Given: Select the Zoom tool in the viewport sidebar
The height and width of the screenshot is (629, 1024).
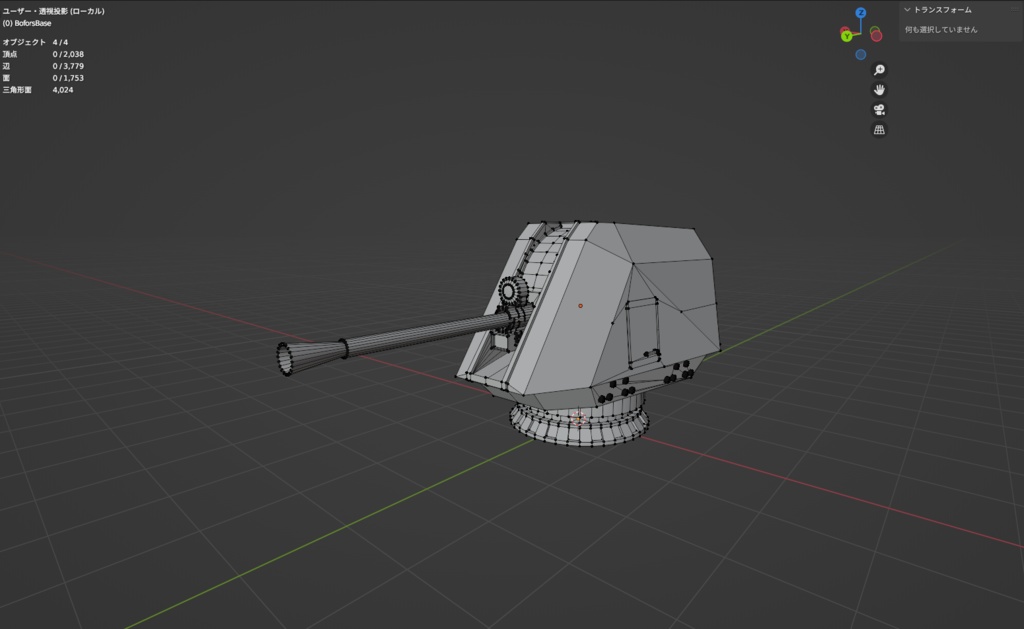Looking at the screenshot, I should [x=879, y=70].
